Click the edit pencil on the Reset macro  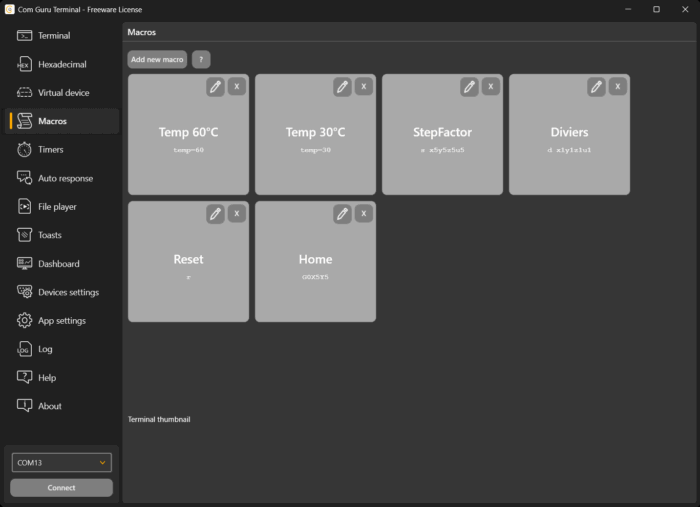point(216,214)
